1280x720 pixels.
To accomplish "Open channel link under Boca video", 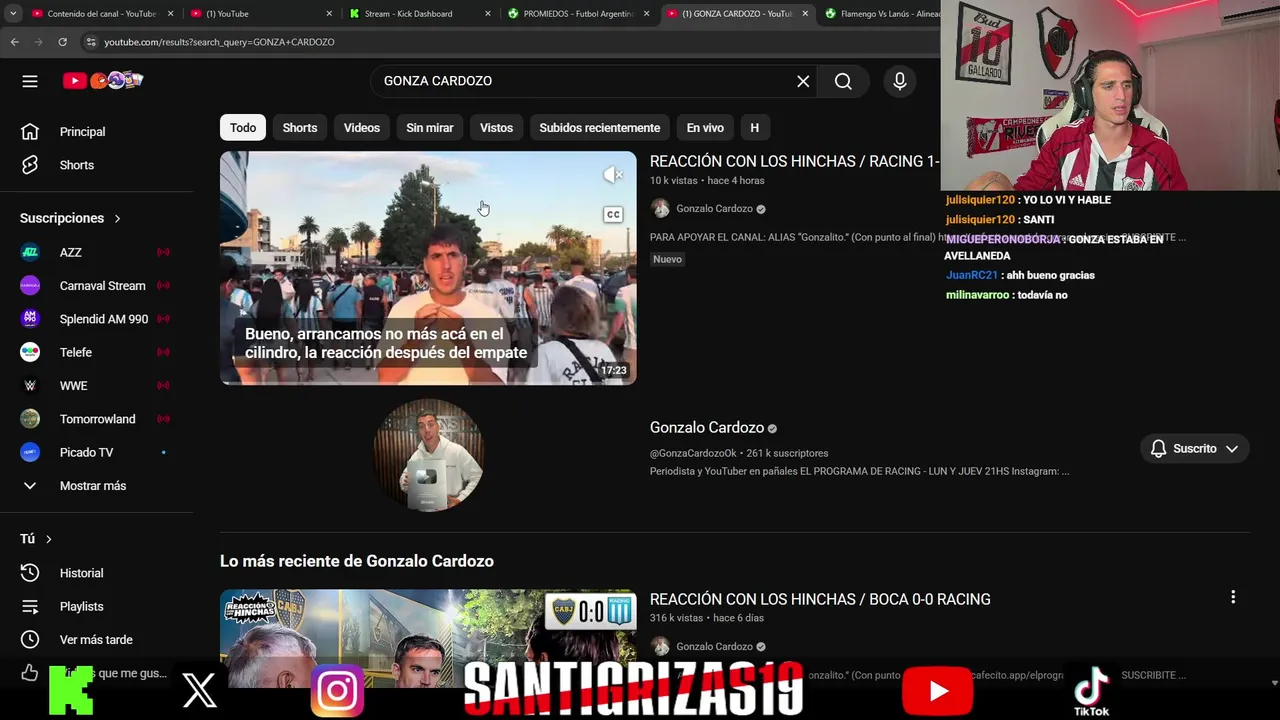I will (x=714, y=647).
